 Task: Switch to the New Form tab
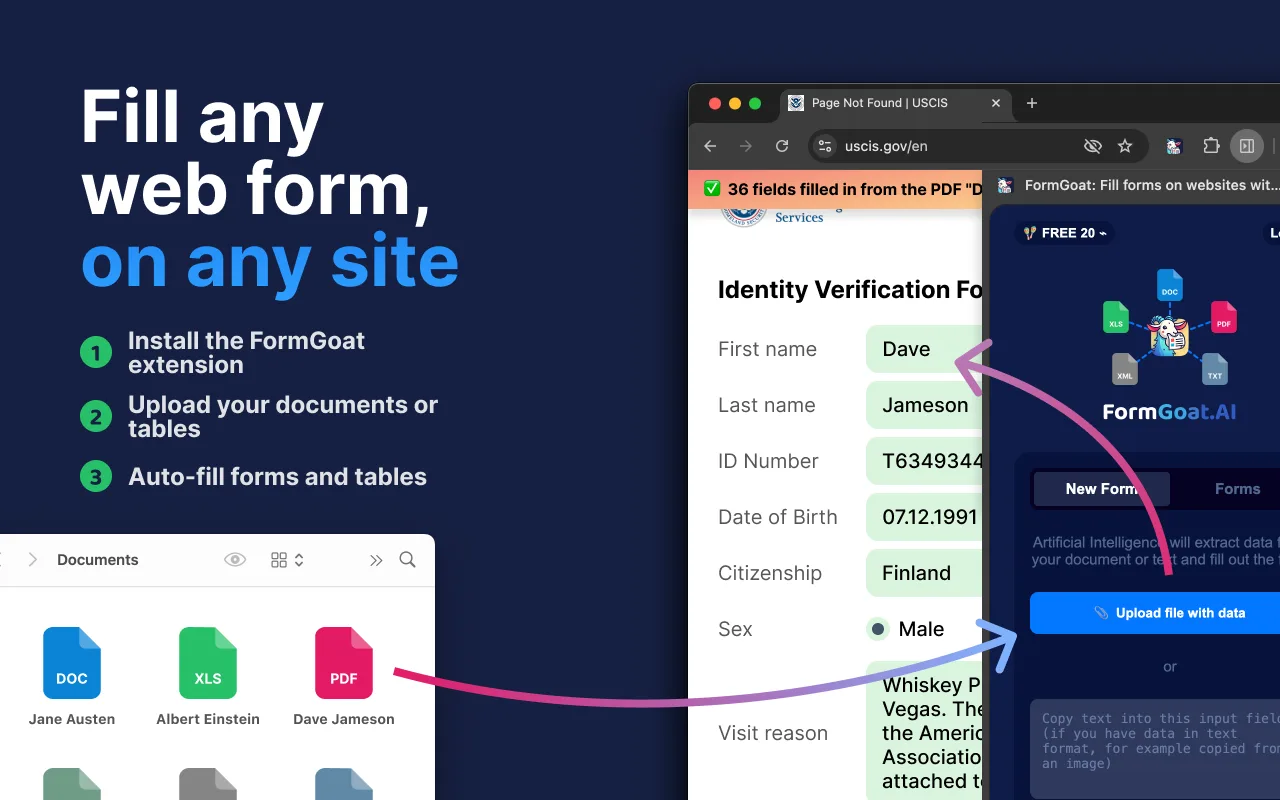click(1101, 489)
